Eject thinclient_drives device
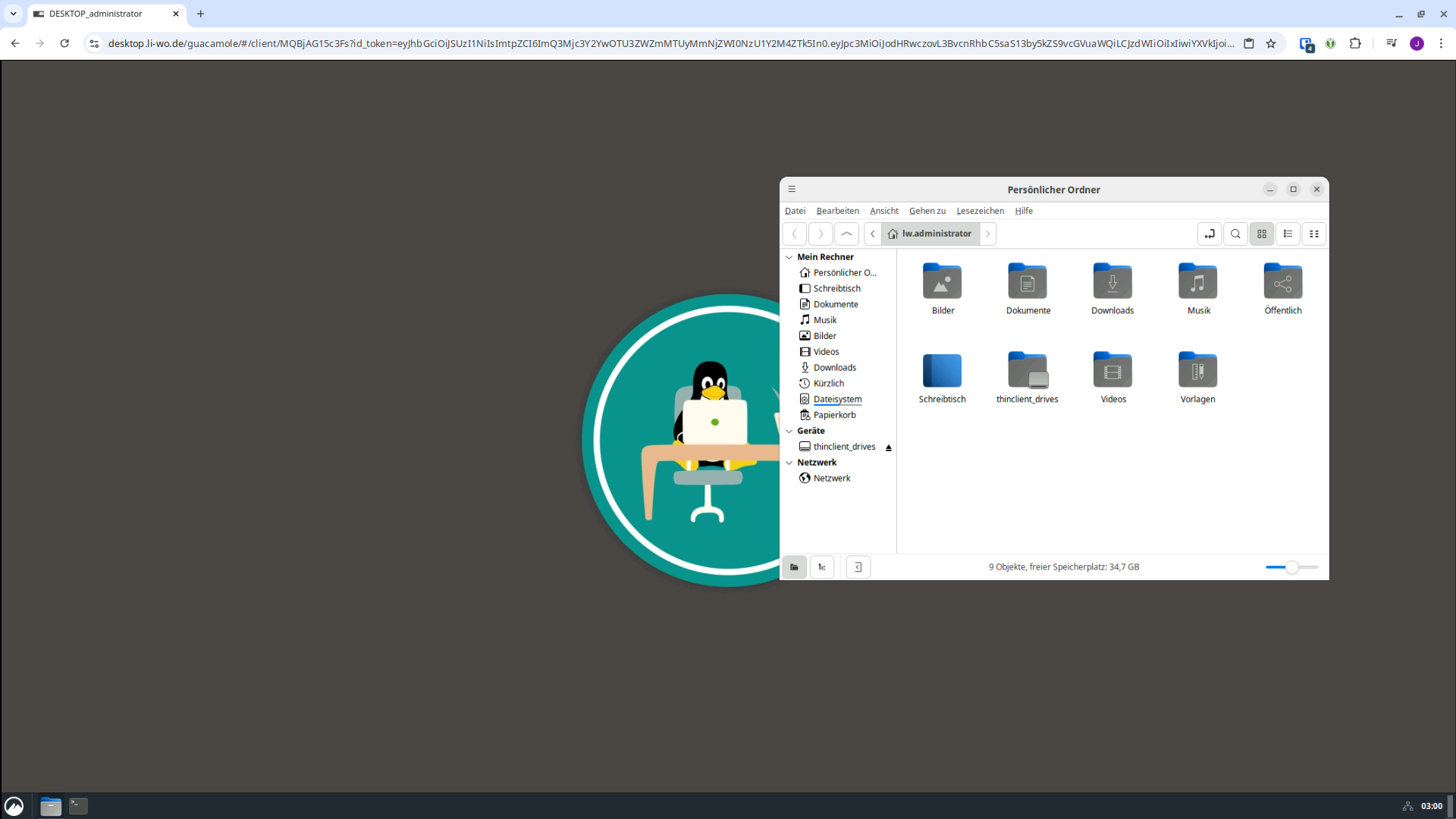 click(x=889, y=447)
